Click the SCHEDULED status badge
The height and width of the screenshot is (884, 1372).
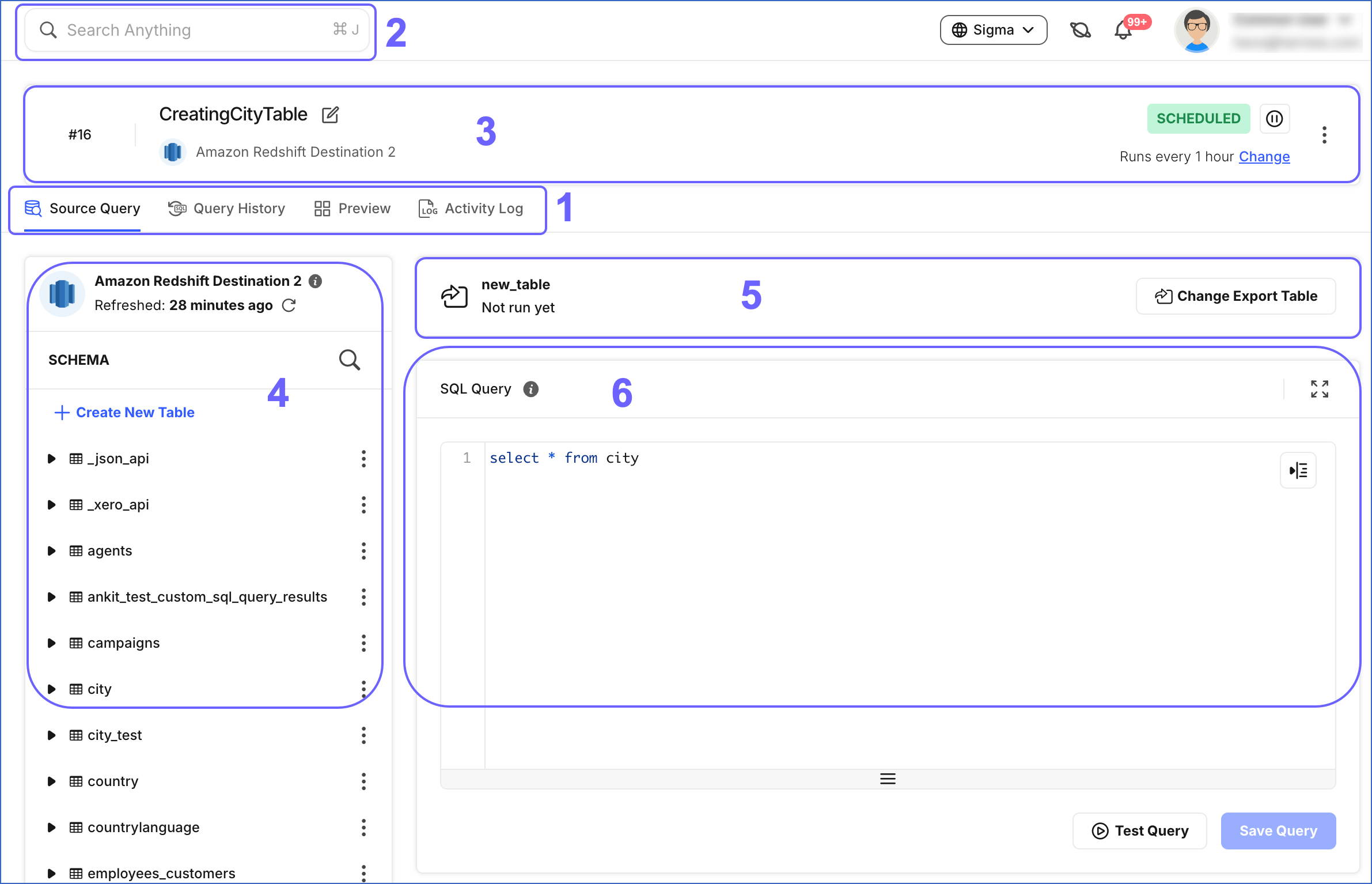point(1198,119)
